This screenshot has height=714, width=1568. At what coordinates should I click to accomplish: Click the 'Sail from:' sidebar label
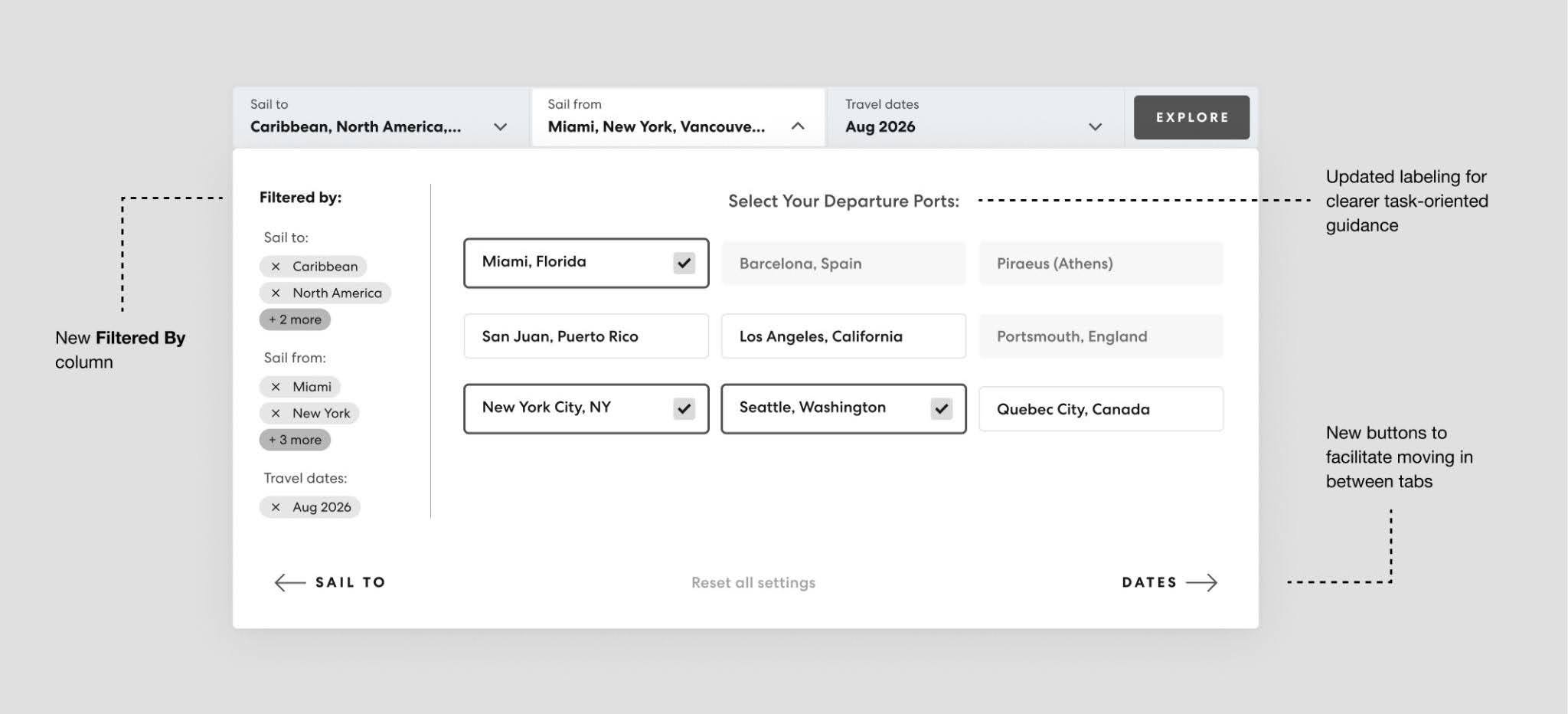point(295,358)
